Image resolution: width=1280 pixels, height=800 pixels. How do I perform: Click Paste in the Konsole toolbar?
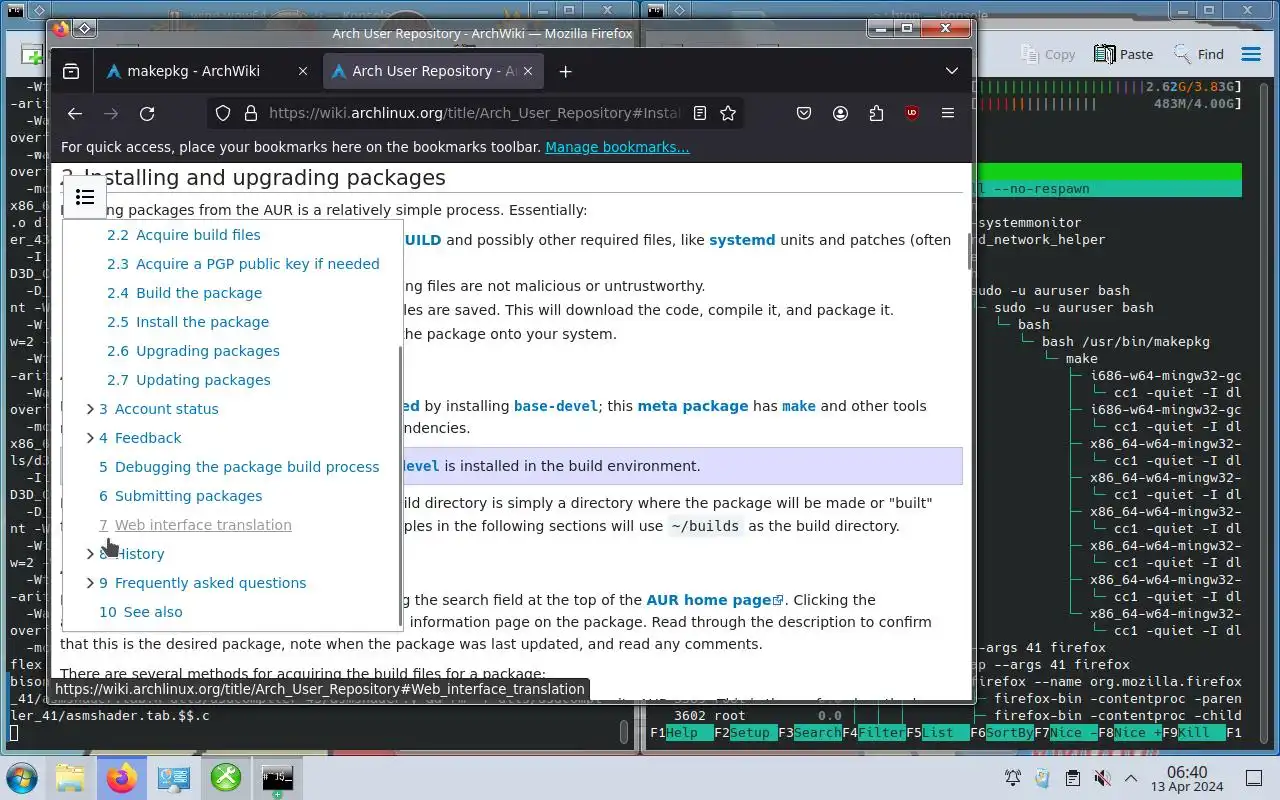1123,54
